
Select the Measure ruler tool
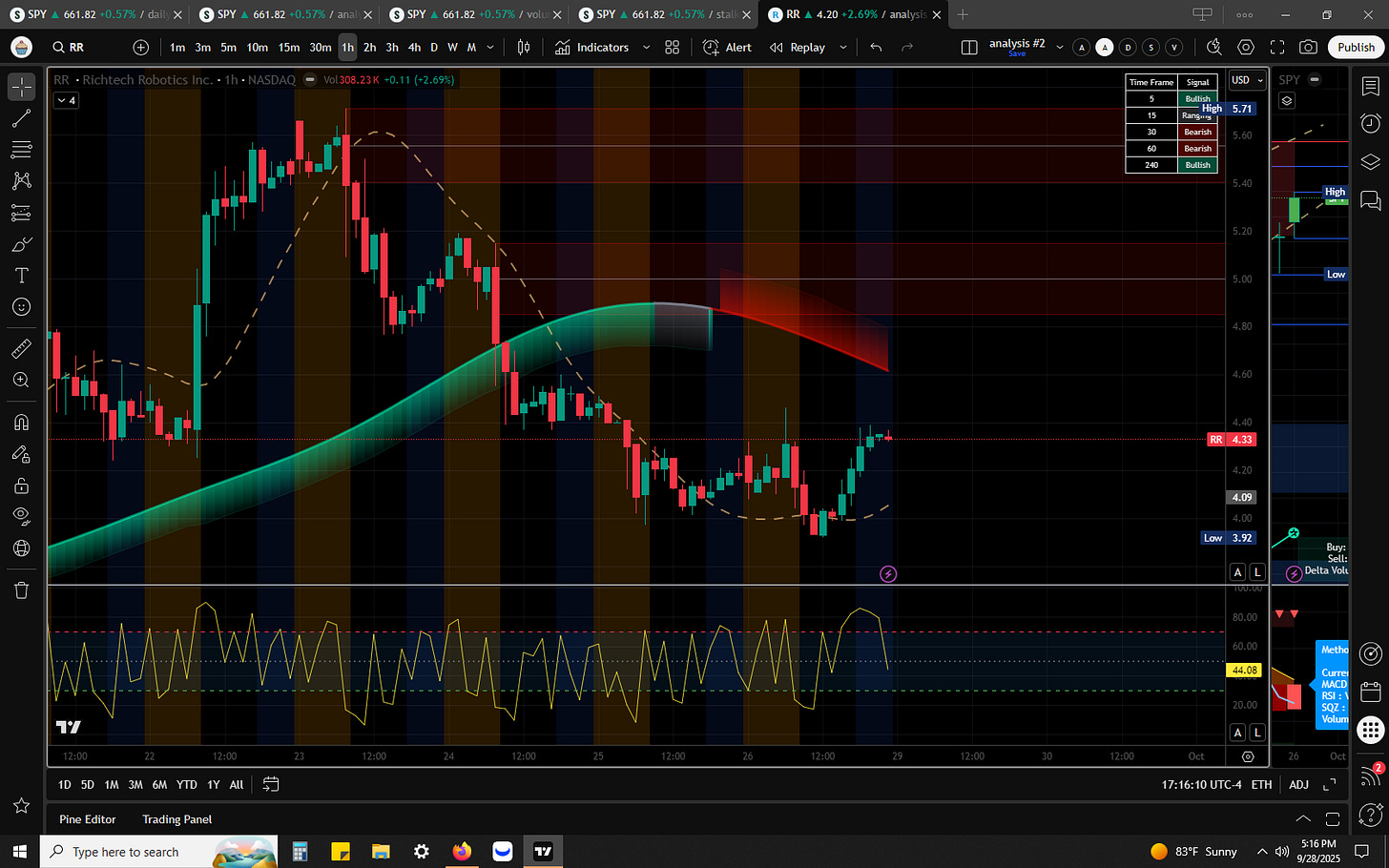click(x=21, y=349)
